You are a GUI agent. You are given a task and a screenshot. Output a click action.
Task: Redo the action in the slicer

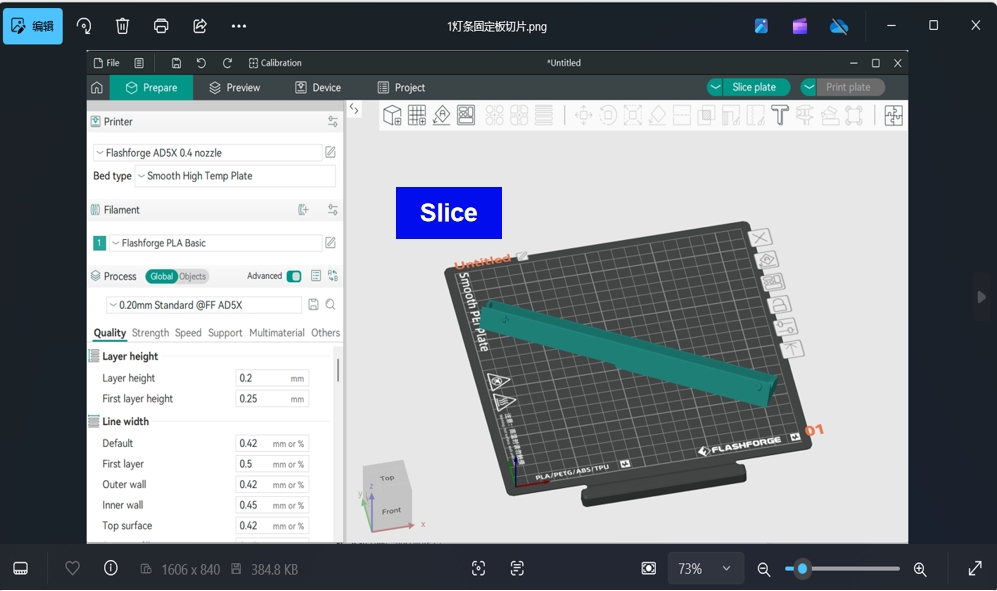point(227,63)
